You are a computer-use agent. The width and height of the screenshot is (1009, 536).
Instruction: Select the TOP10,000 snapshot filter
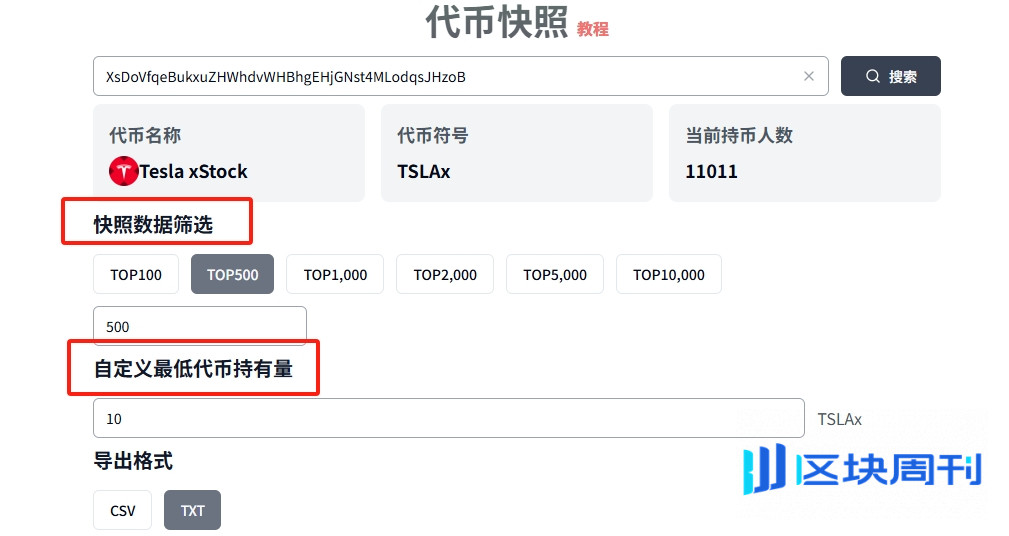669,274
